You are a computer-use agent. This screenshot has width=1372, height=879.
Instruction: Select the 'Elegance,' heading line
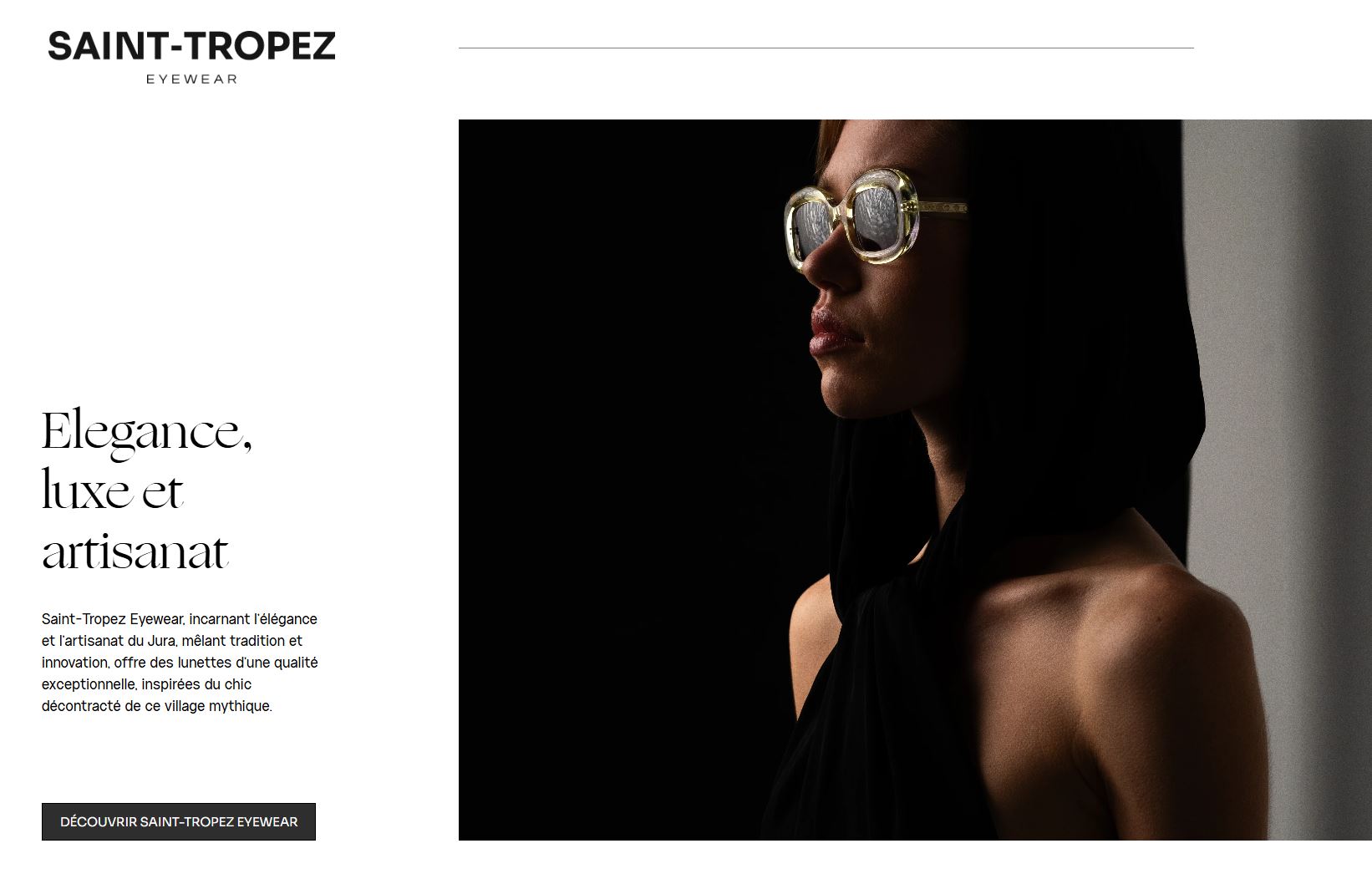[x=147, y=433]
